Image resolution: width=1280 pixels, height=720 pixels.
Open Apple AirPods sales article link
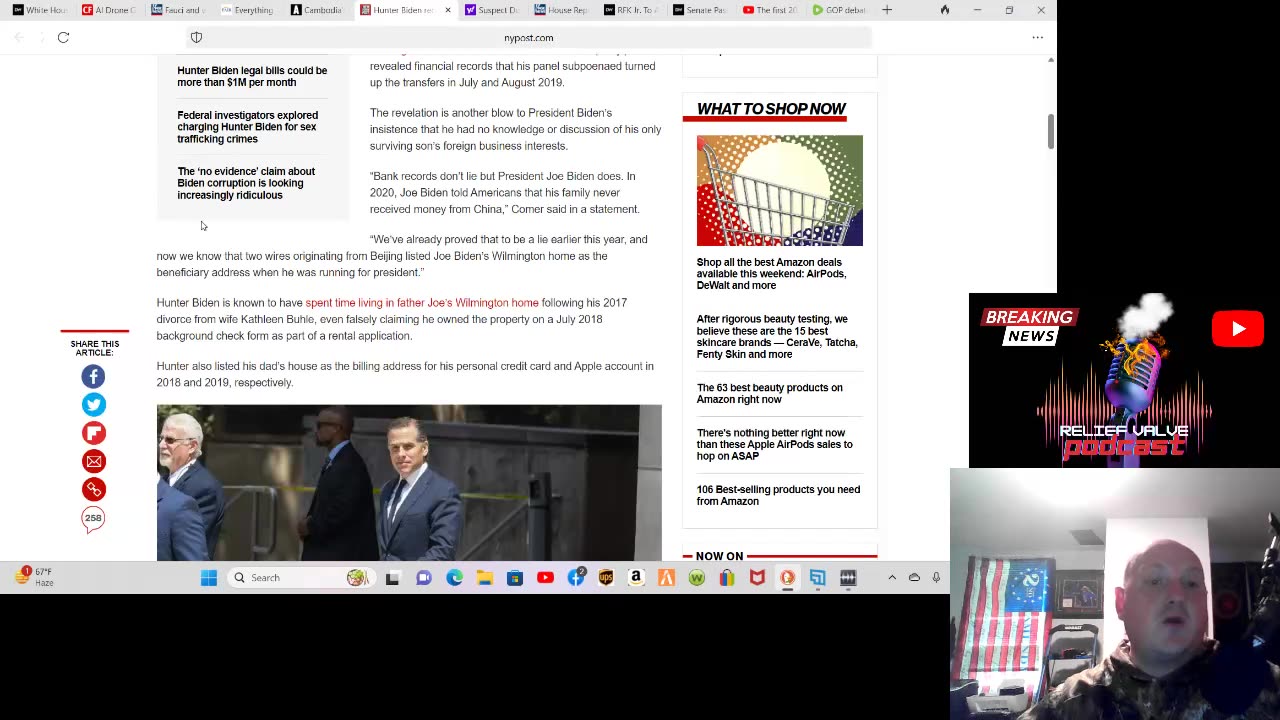tap(774, 444)
